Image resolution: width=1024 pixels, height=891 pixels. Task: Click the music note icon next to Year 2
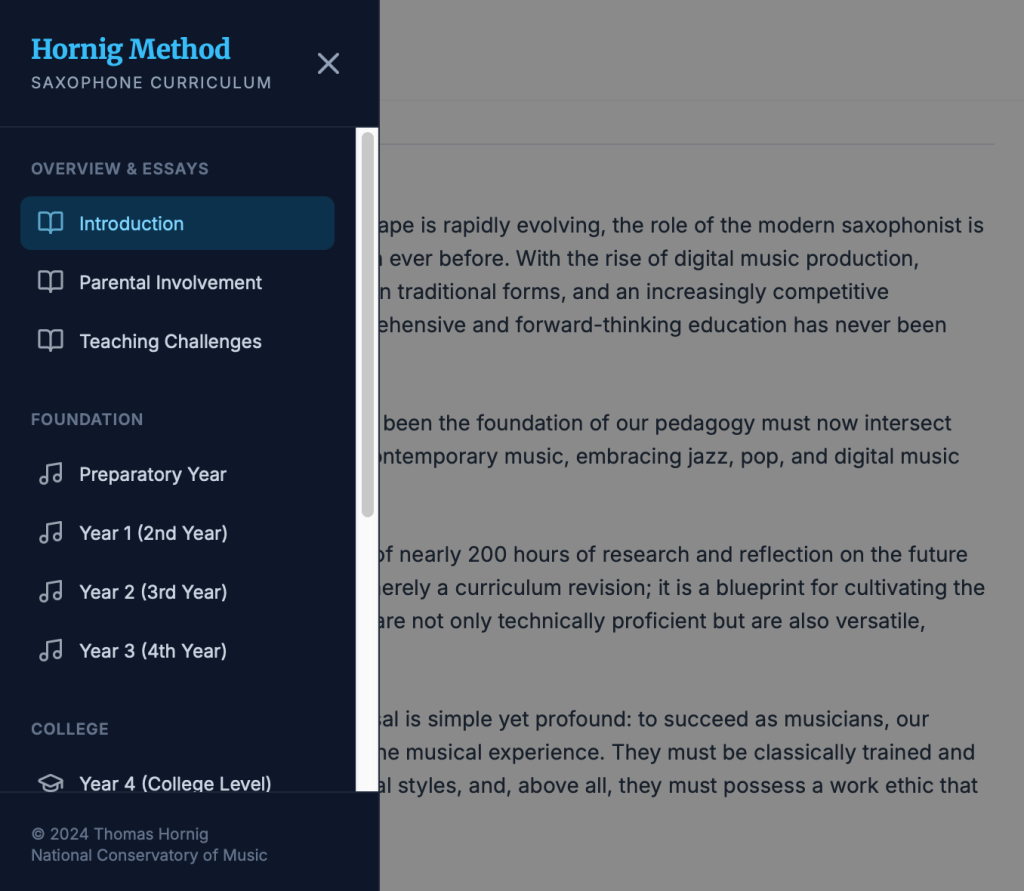coord(50,592)
